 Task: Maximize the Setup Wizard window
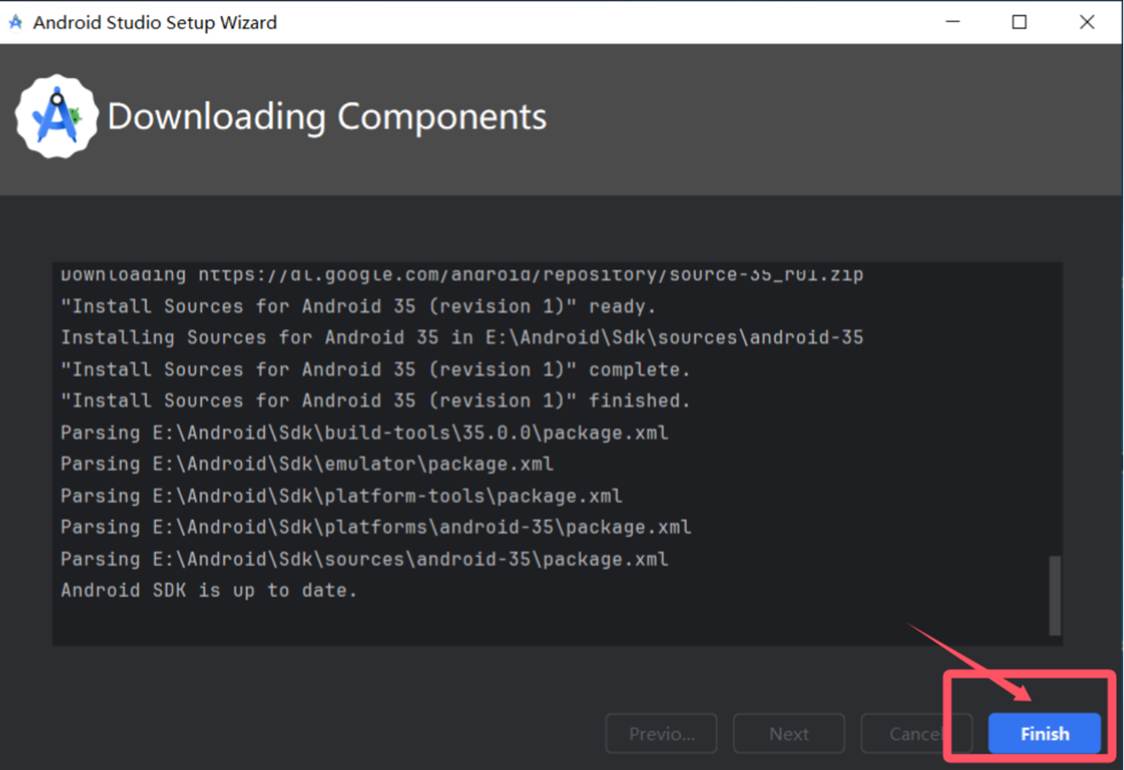click(x=1019, y=22)
